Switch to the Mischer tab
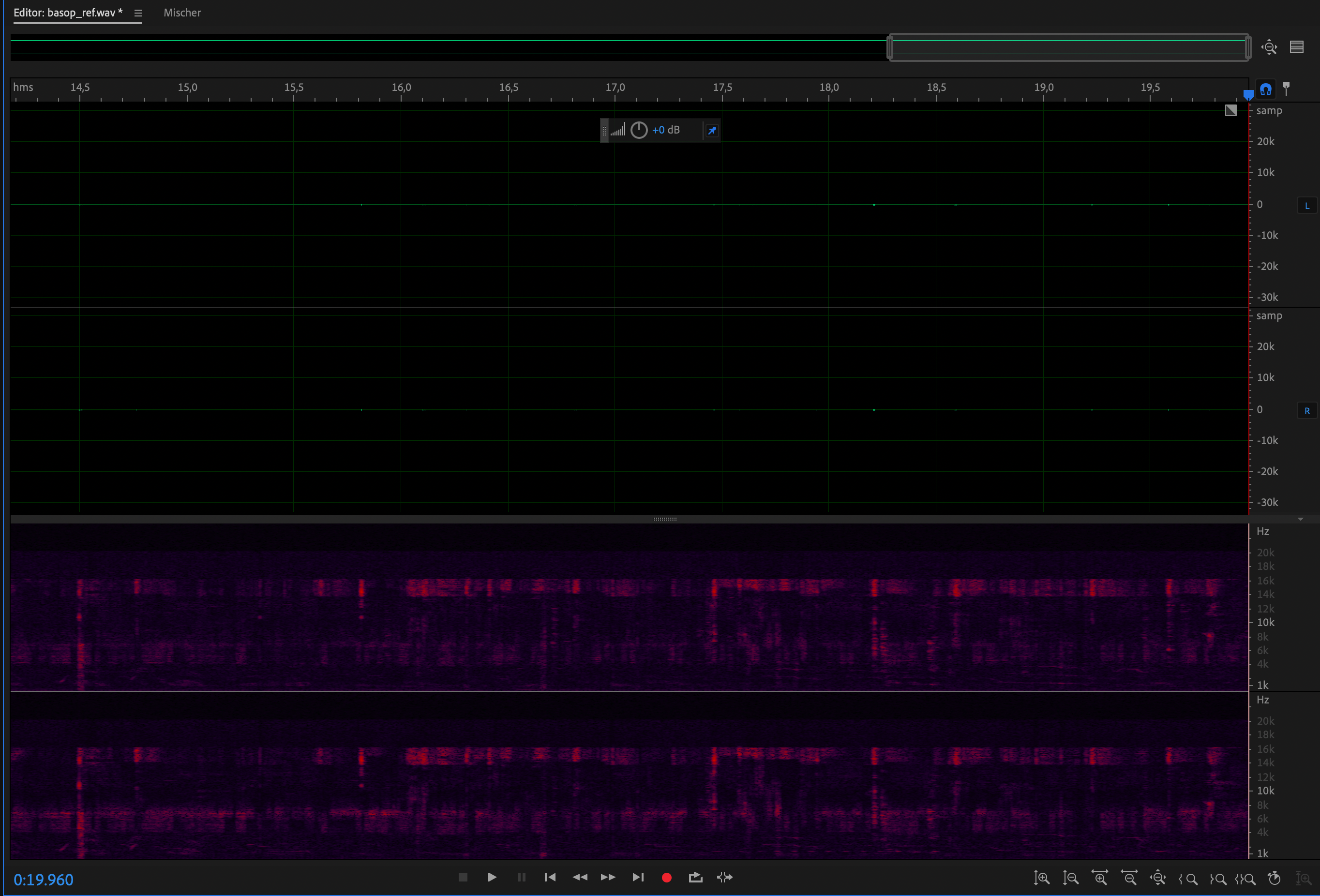The image size is (1320, 896). (x=182, y=13)
